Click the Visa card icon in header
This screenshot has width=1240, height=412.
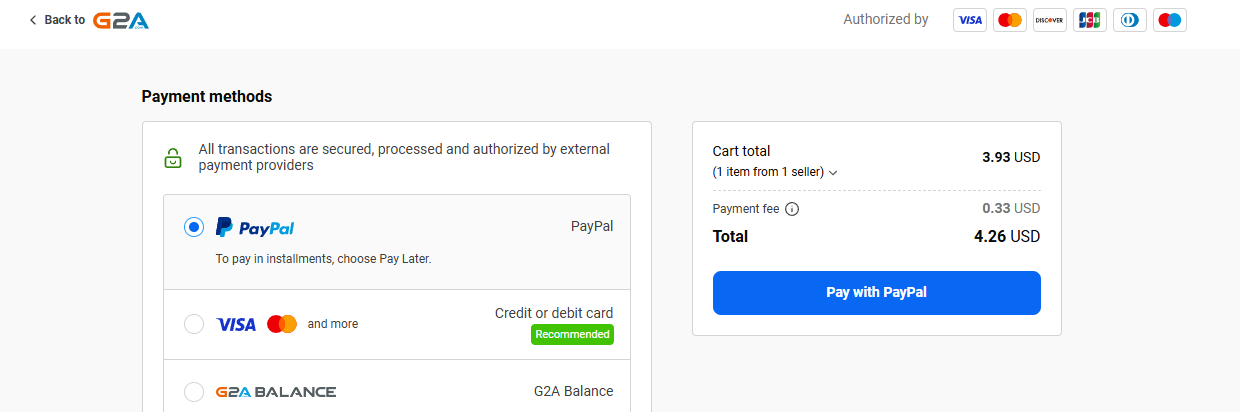coord(970,20)
